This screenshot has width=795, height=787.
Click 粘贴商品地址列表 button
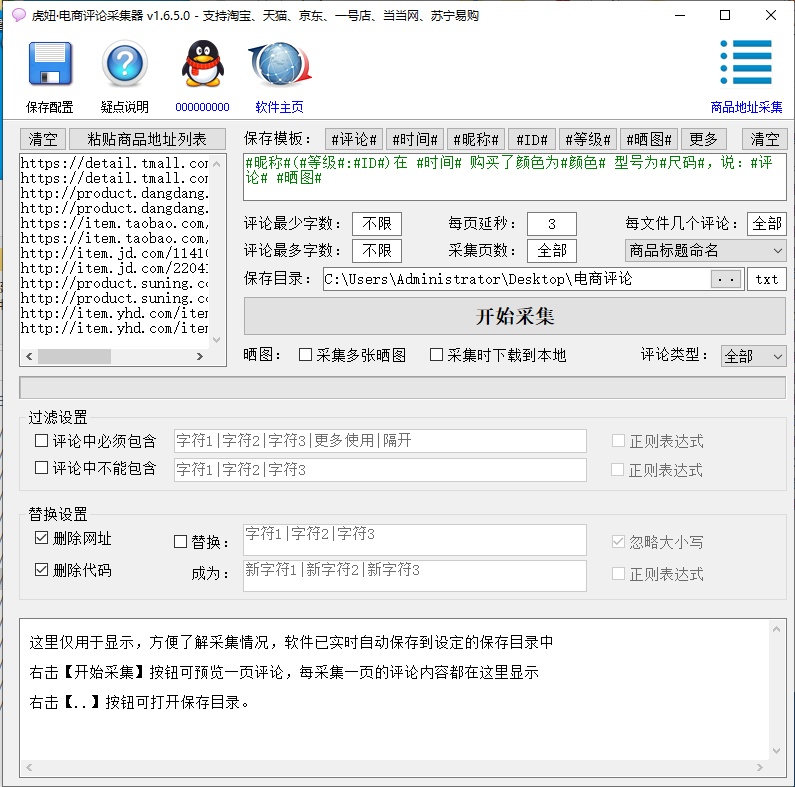tap(147, 139)
